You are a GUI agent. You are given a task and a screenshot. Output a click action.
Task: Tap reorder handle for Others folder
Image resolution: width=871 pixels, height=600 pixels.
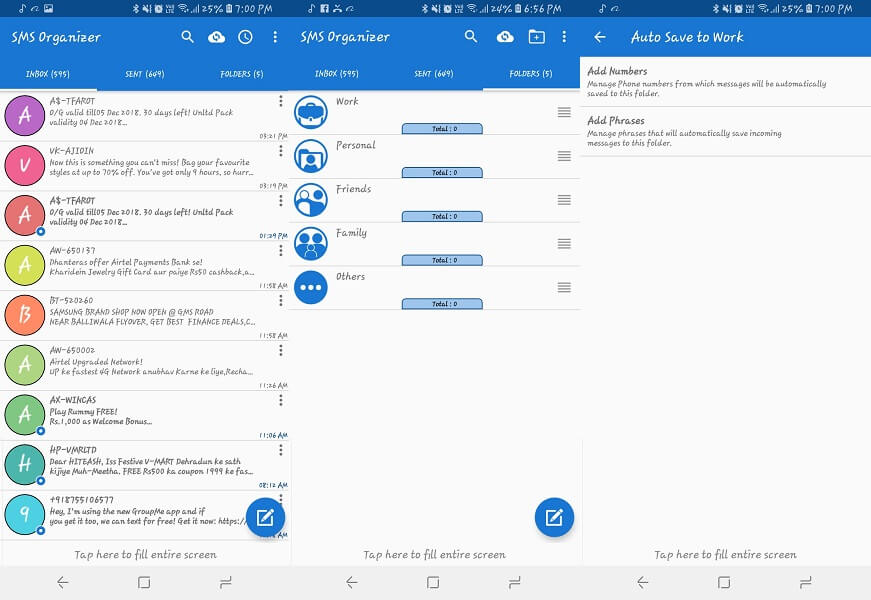click(x=564, y=287)
